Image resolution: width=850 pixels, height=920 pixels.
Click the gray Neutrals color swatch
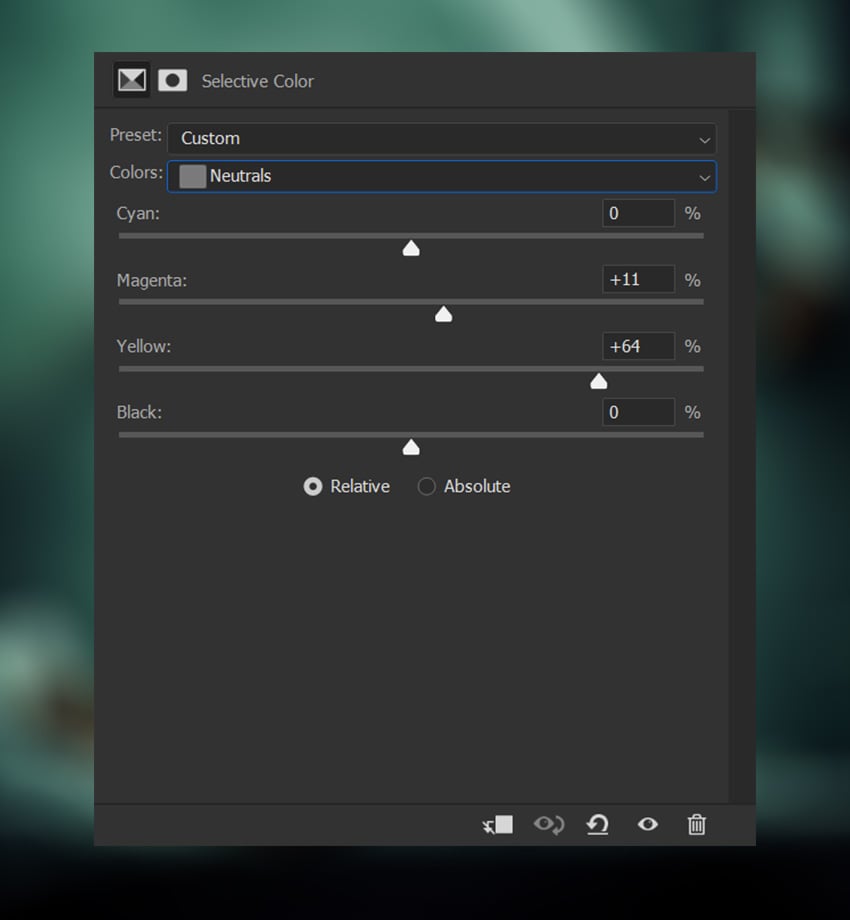click(192, 176)
